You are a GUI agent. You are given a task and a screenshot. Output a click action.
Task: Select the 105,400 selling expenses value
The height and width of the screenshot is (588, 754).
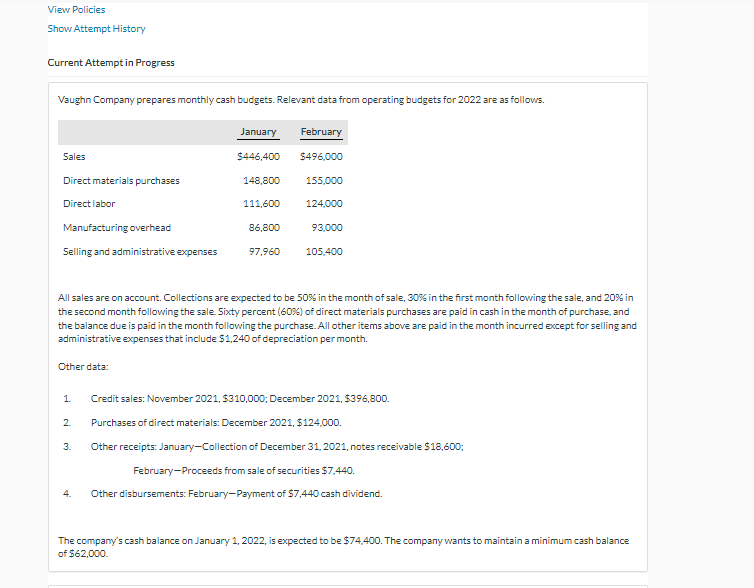pyautogui.click(x=324, y=252)
